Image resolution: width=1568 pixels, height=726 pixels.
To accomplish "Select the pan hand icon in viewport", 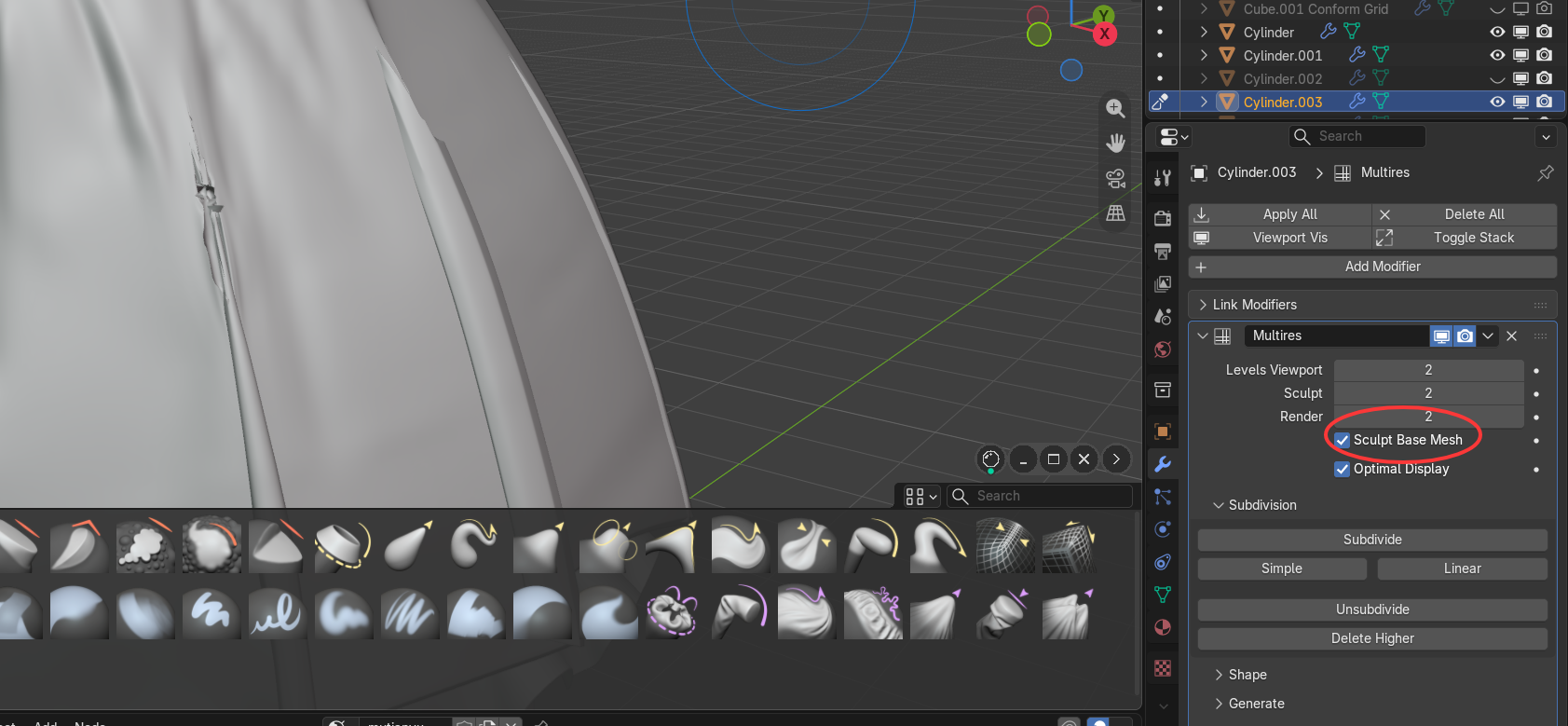I will coord(1115,143).
